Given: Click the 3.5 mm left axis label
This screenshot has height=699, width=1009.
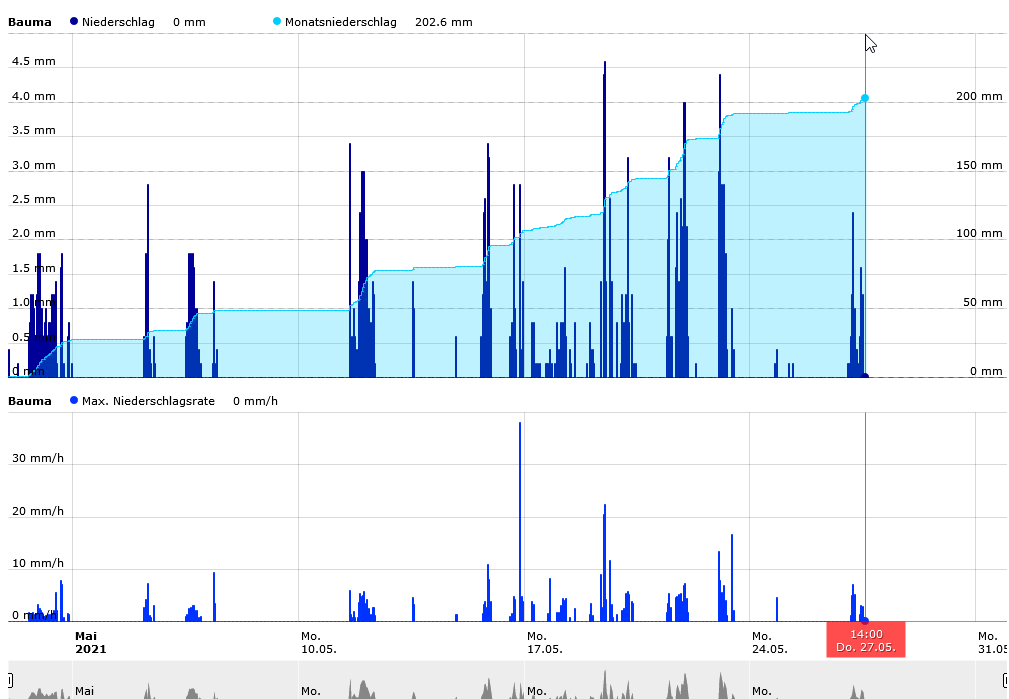Looking at the screenshot, I should coord(33,131).
